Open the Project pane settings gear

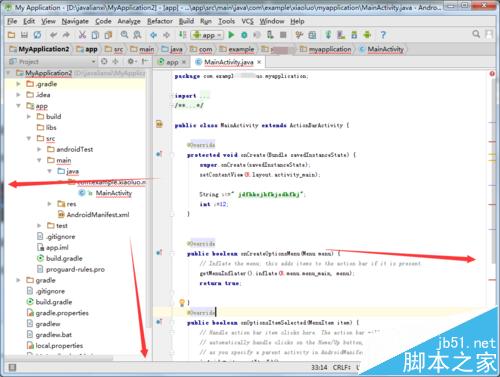(131, 61)
